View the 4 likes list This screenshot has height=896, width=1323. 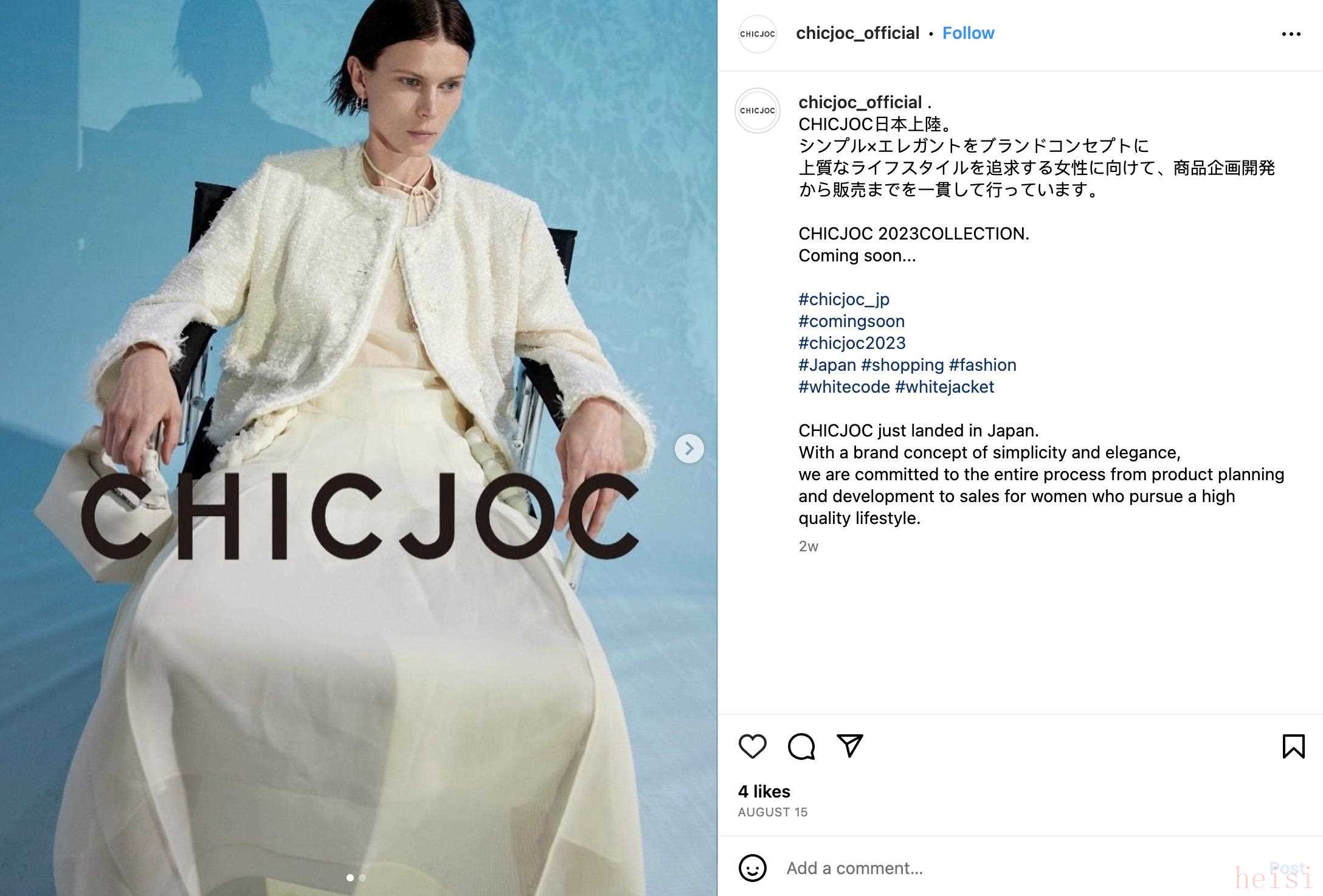pyautogui.click(x=764, y=791)
